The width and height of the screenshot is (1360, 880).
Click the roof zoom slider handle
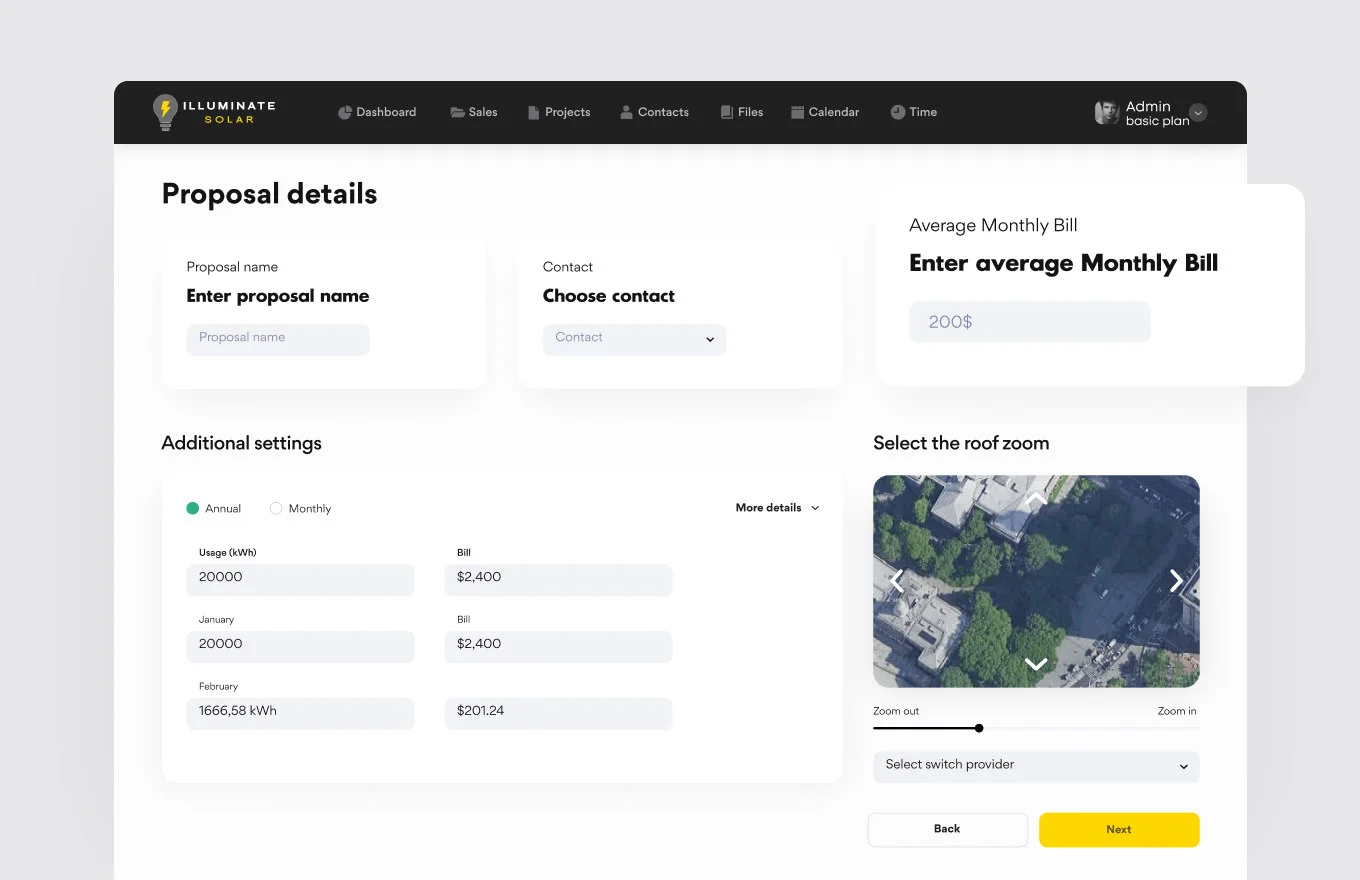(x=979, y=728)
